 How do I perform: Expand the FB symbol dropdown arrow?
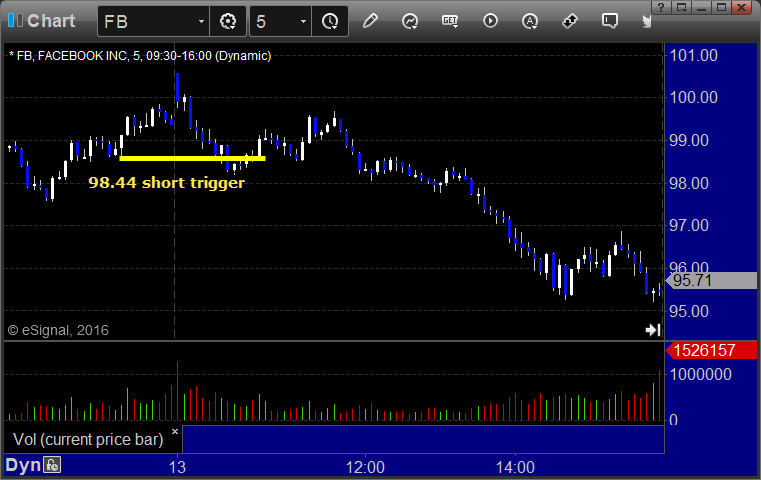pos(201,21)
